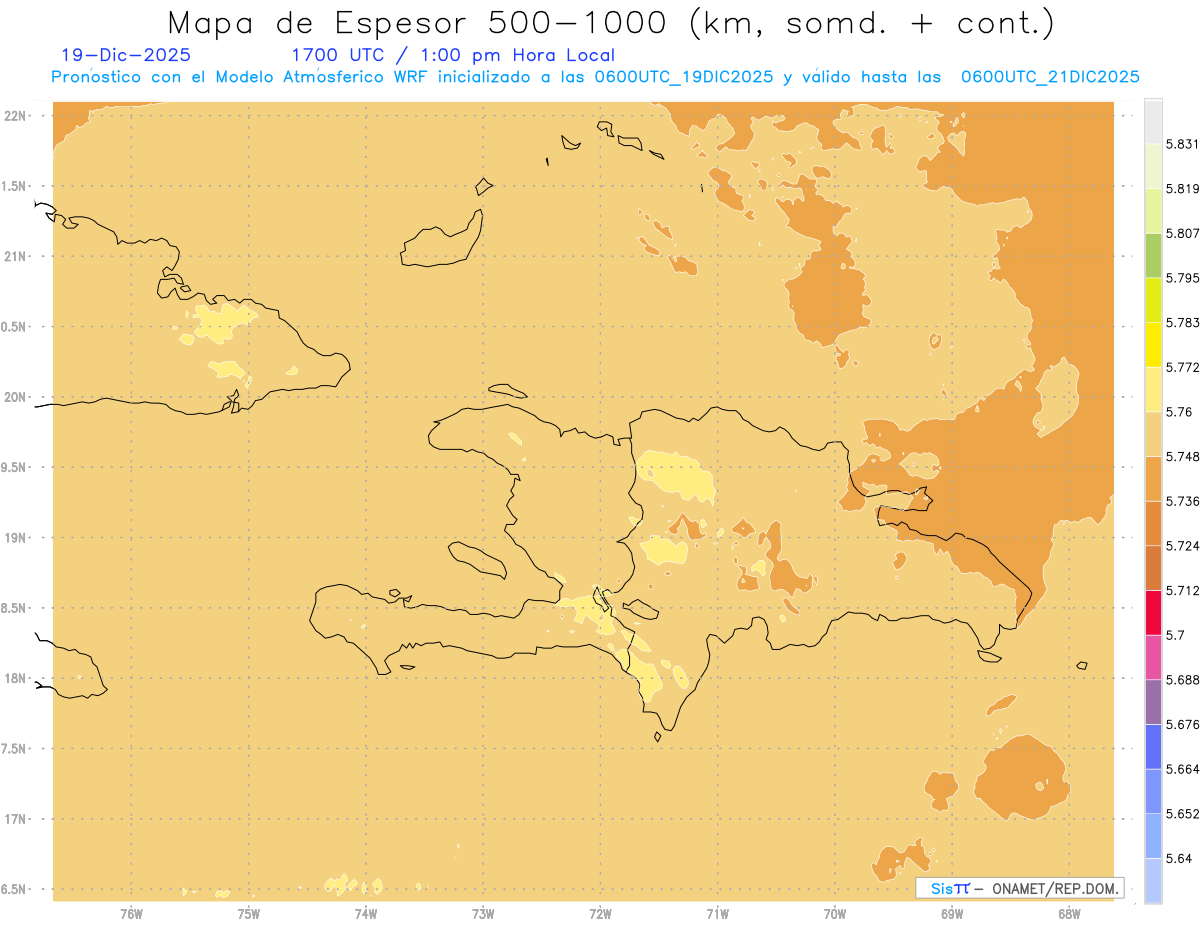Click the legend value "5.795"
Image resolution: width=1200 pixels, height=927 pixels.
(1182, 278)
